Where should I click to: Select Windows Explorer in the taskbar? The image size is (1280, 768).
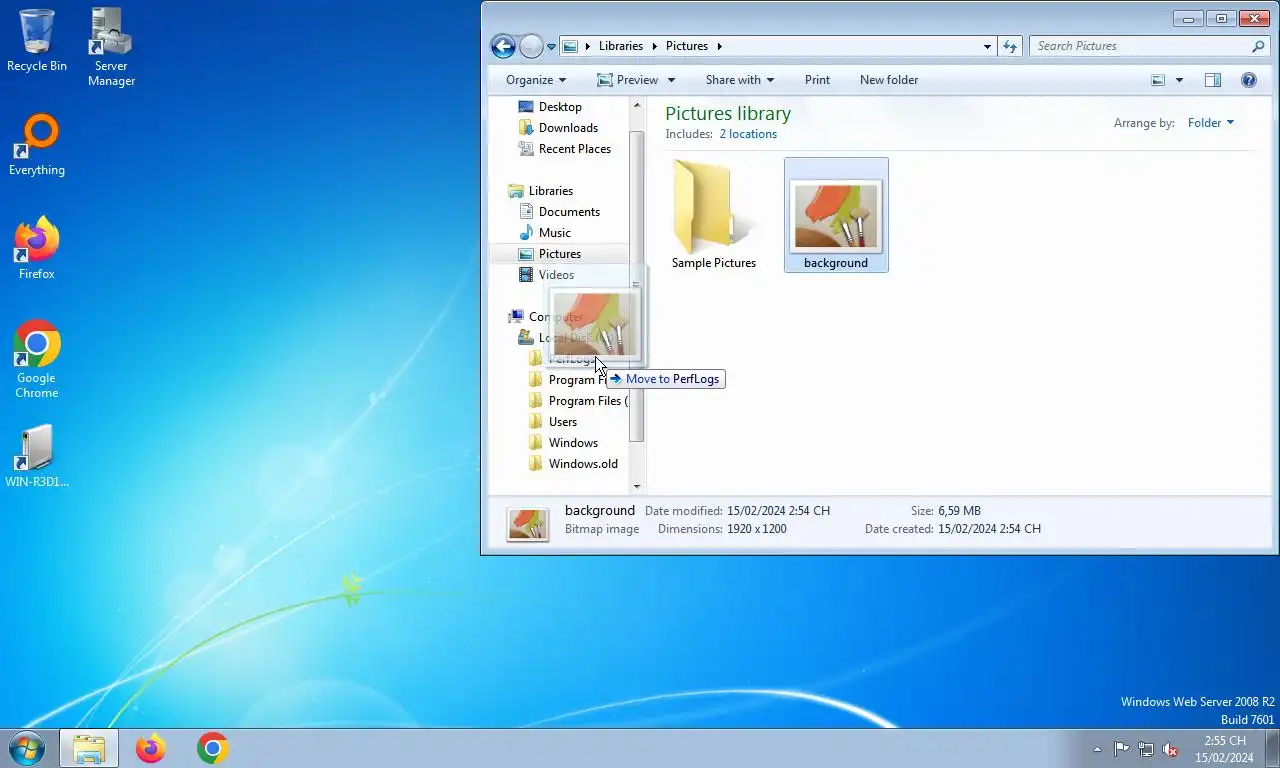click(x=89, y=748)
